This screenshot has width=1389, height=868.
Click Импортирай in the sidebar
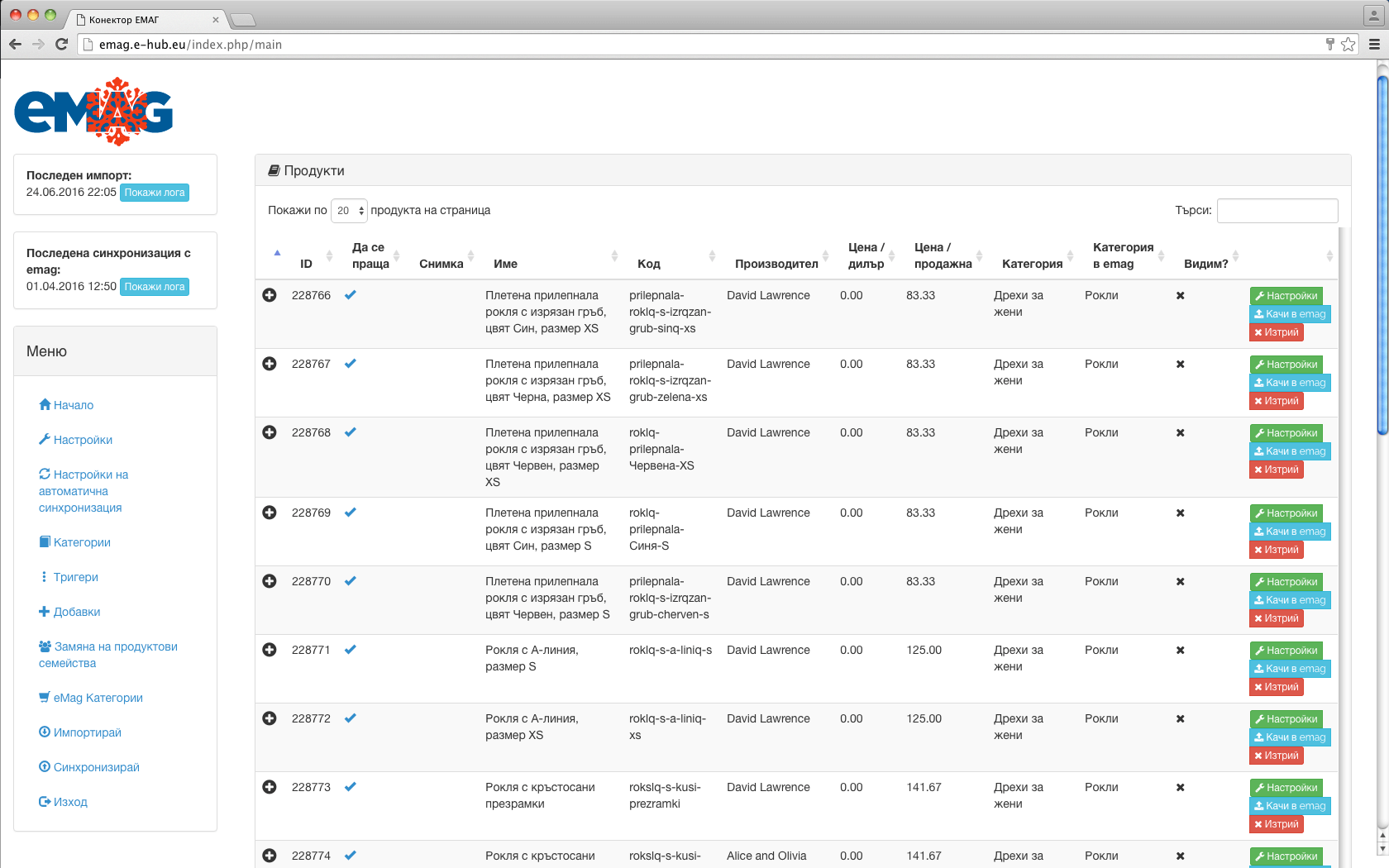[x=87, y=732]
